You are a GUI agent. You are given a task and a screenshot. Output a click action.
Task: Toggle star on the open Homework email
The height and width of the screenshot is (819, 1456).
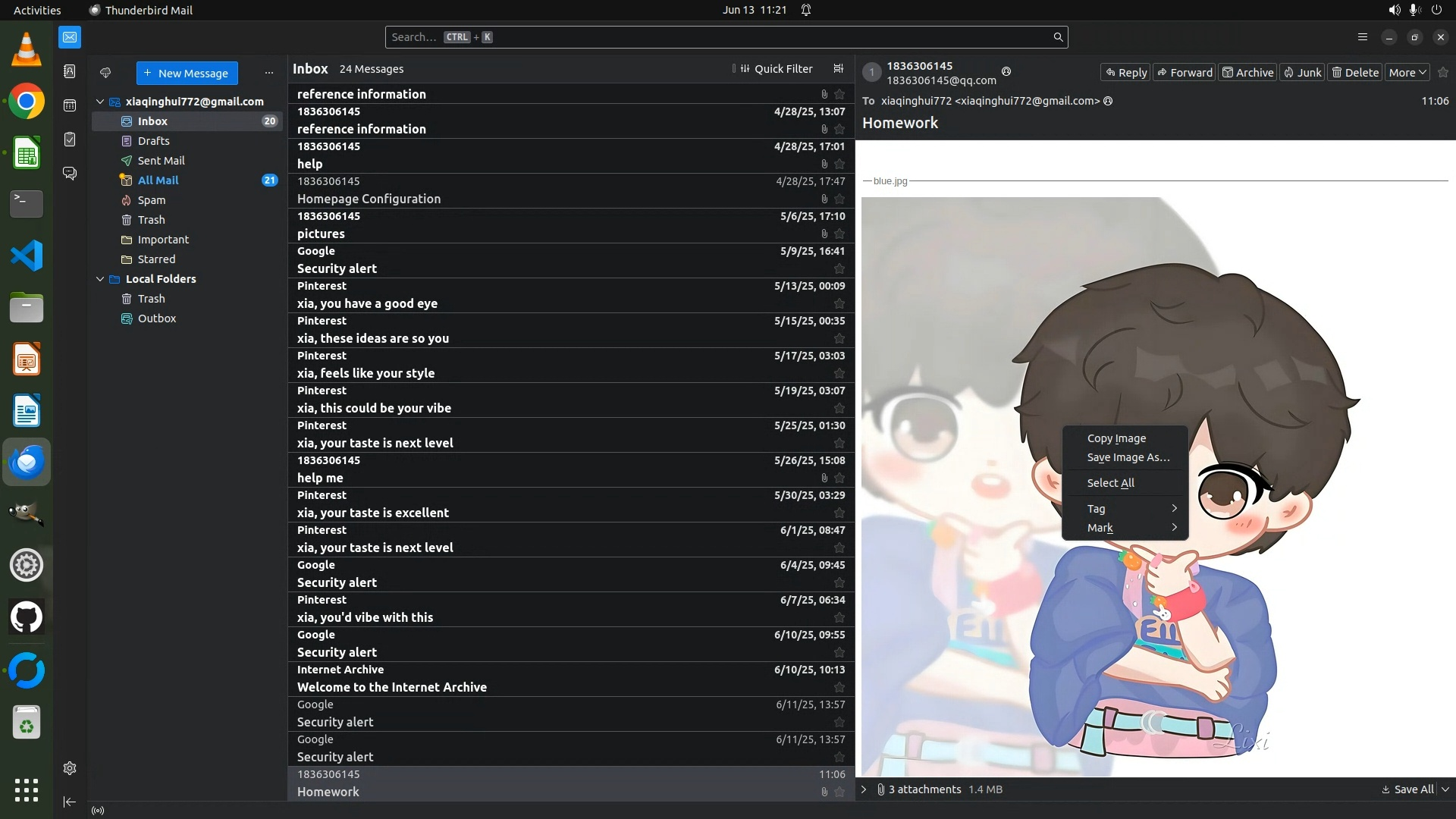1443,72
